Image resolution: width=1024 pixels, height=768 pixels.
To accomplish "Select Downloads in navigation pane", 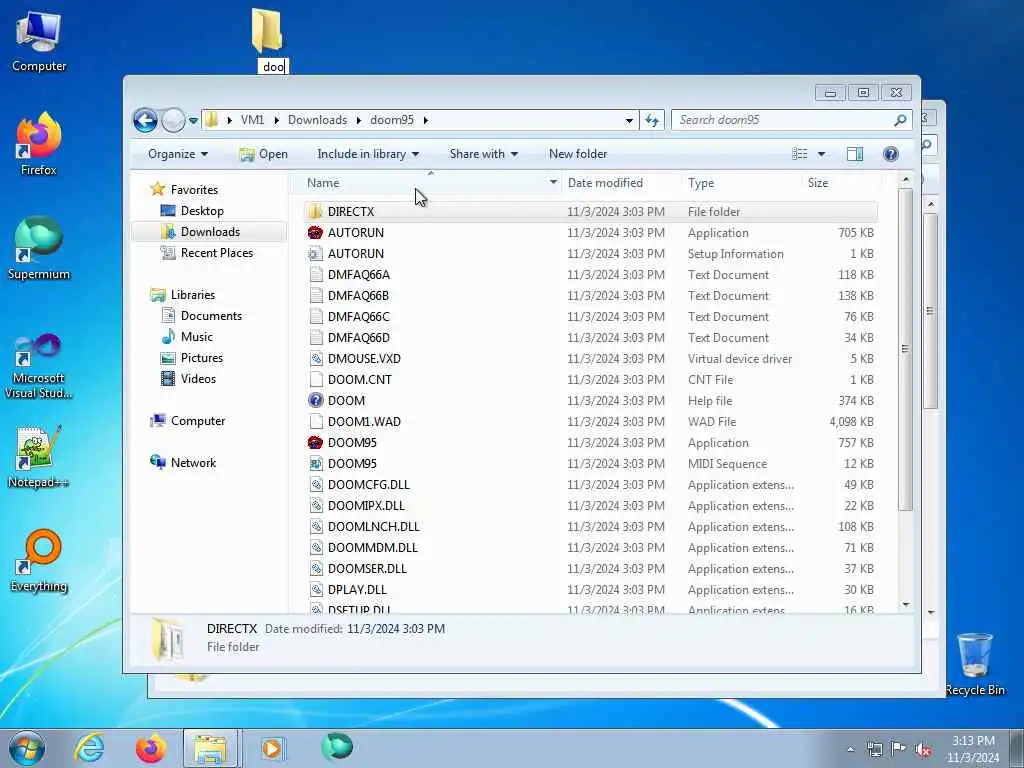I will click(210, 232).
